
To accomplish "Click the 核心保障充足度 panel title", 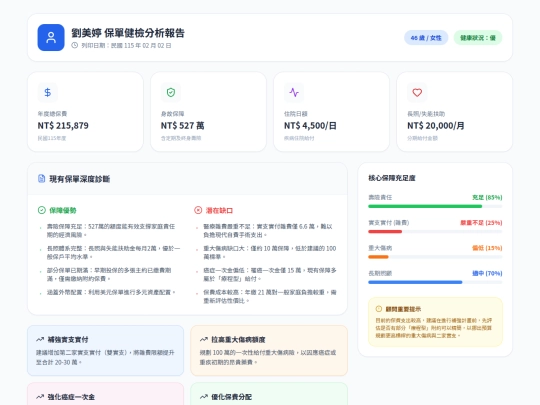I will (392, 178).
